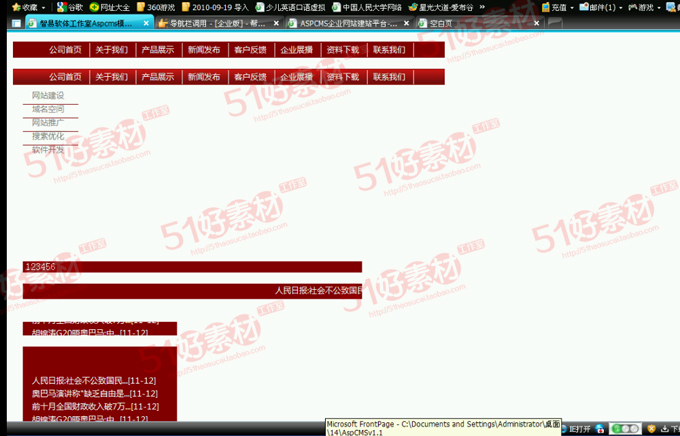
Task: Click the 123456 numbers in the red bar
Action: click(40, 267)
